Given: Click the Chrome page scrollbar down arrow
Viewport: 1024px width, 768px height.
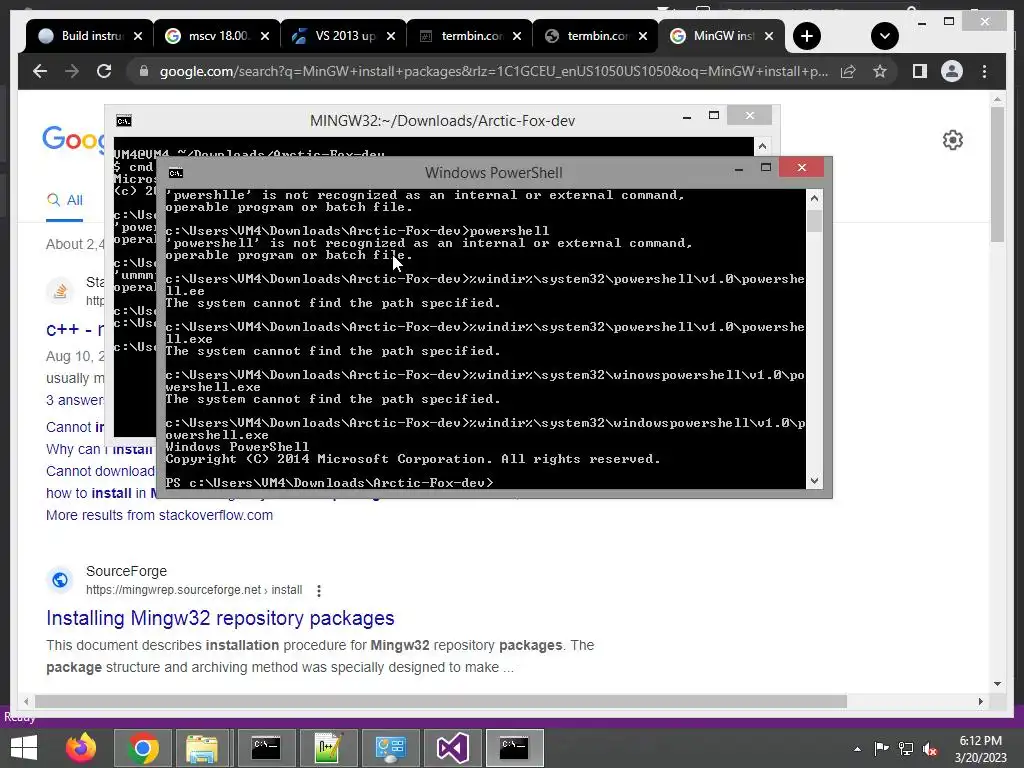Looking at the screenshot, I should (x=997, y=684).
